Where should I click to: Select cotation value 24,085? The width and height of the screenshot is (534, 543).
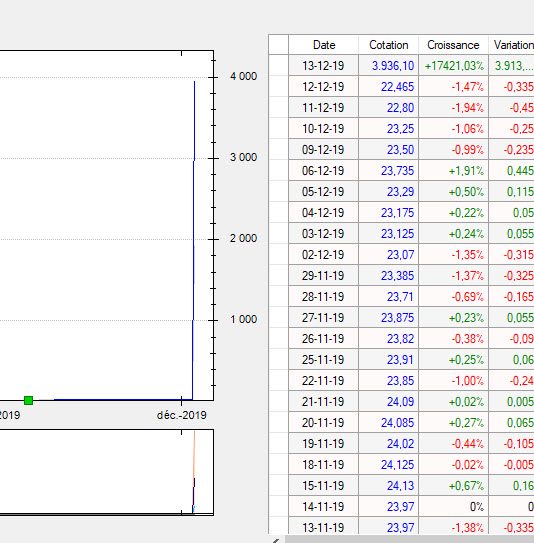pyautogui.click(x=389, y=422)
